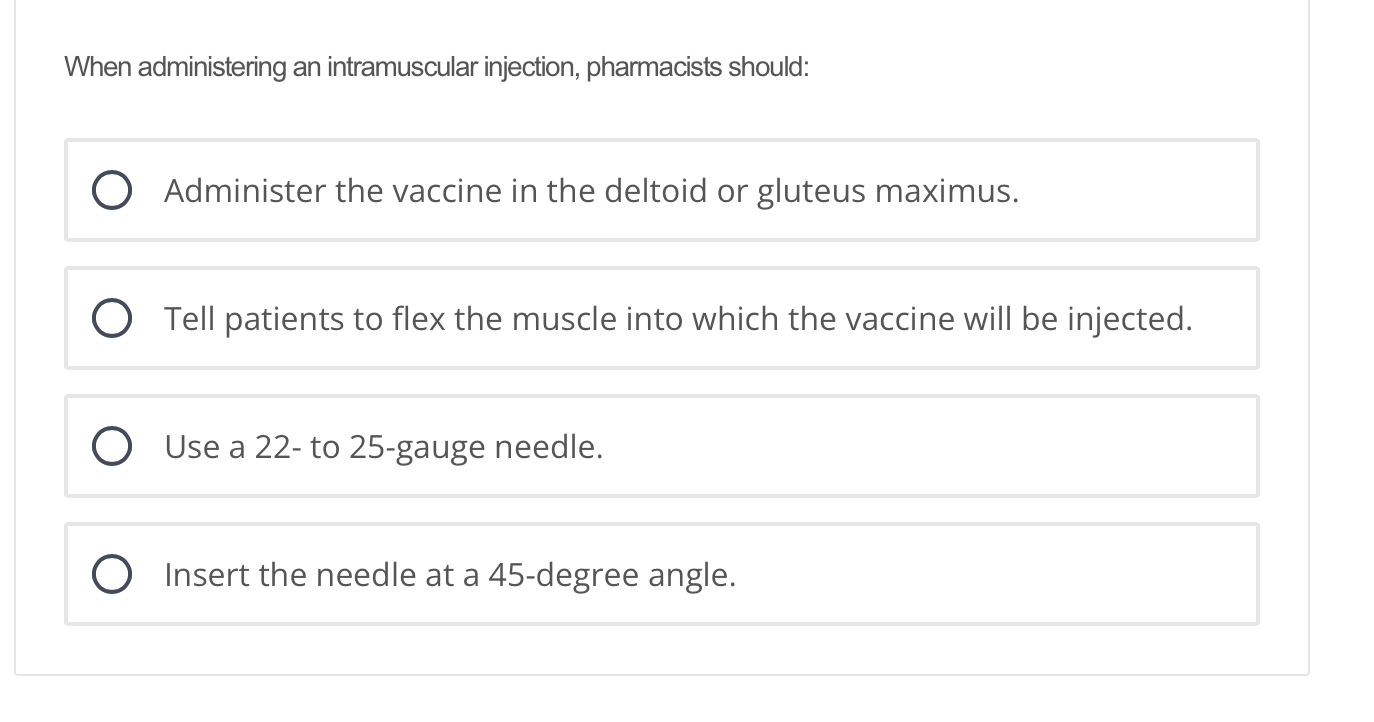Mark the 'Insert the needle at a 45-degree angle' answer

(x=112, y=574)
